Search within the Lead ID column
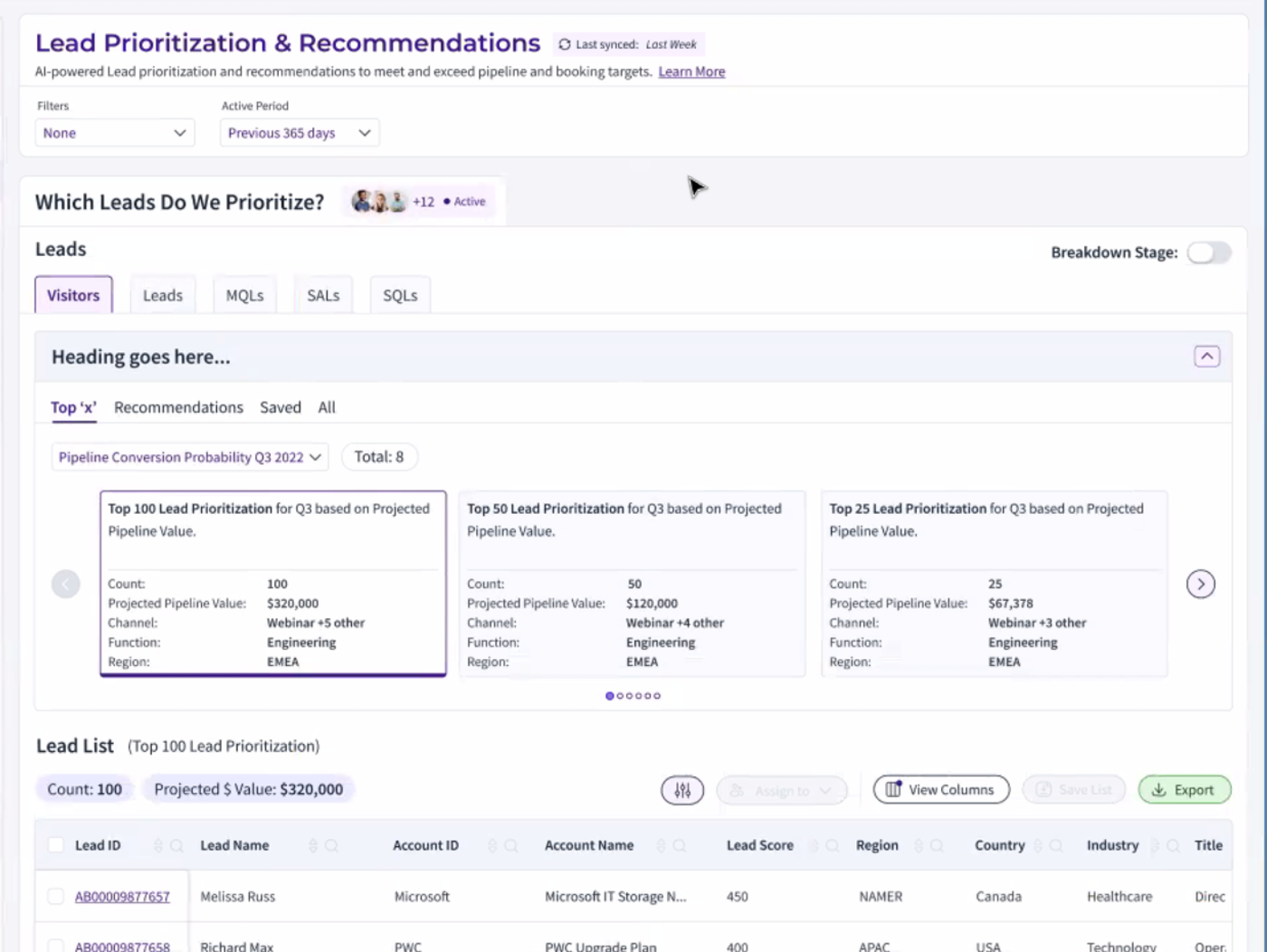1267x952 pixels. pos(176,845)
